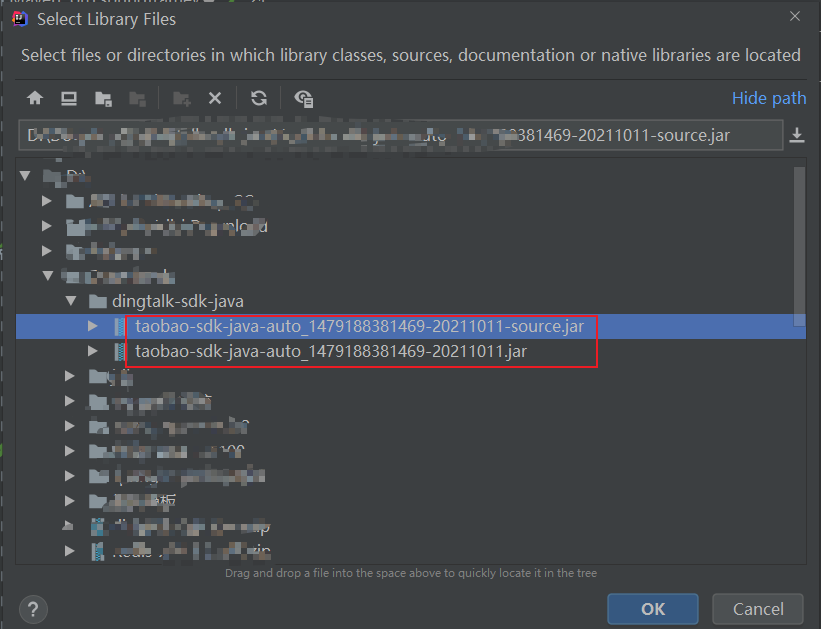Go to the home directory icon
This screenshot has height=629, width=821.
tap(35, 98)
